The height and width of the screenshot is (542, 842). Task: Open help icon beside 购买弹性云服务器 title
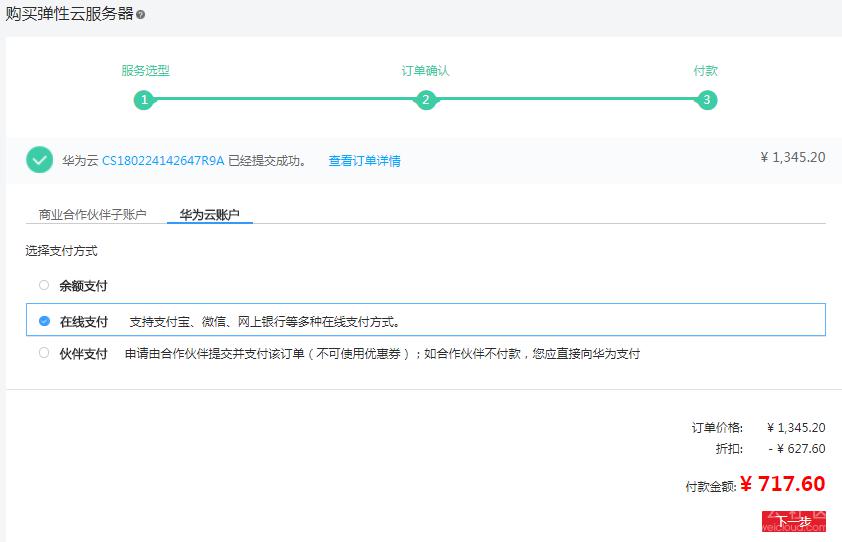[x=141, y=15]
